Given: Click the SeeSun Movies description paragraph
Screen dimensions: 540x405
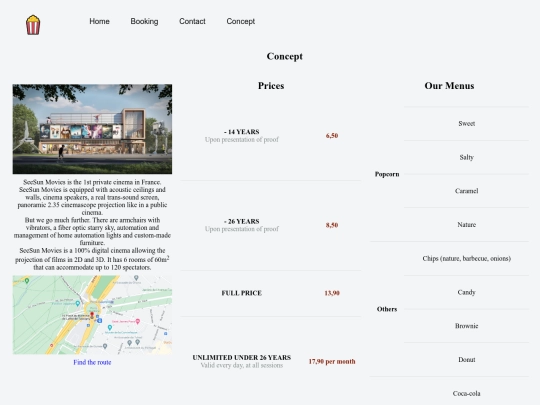Looking at the screenshot, I should tap(92, 225).
